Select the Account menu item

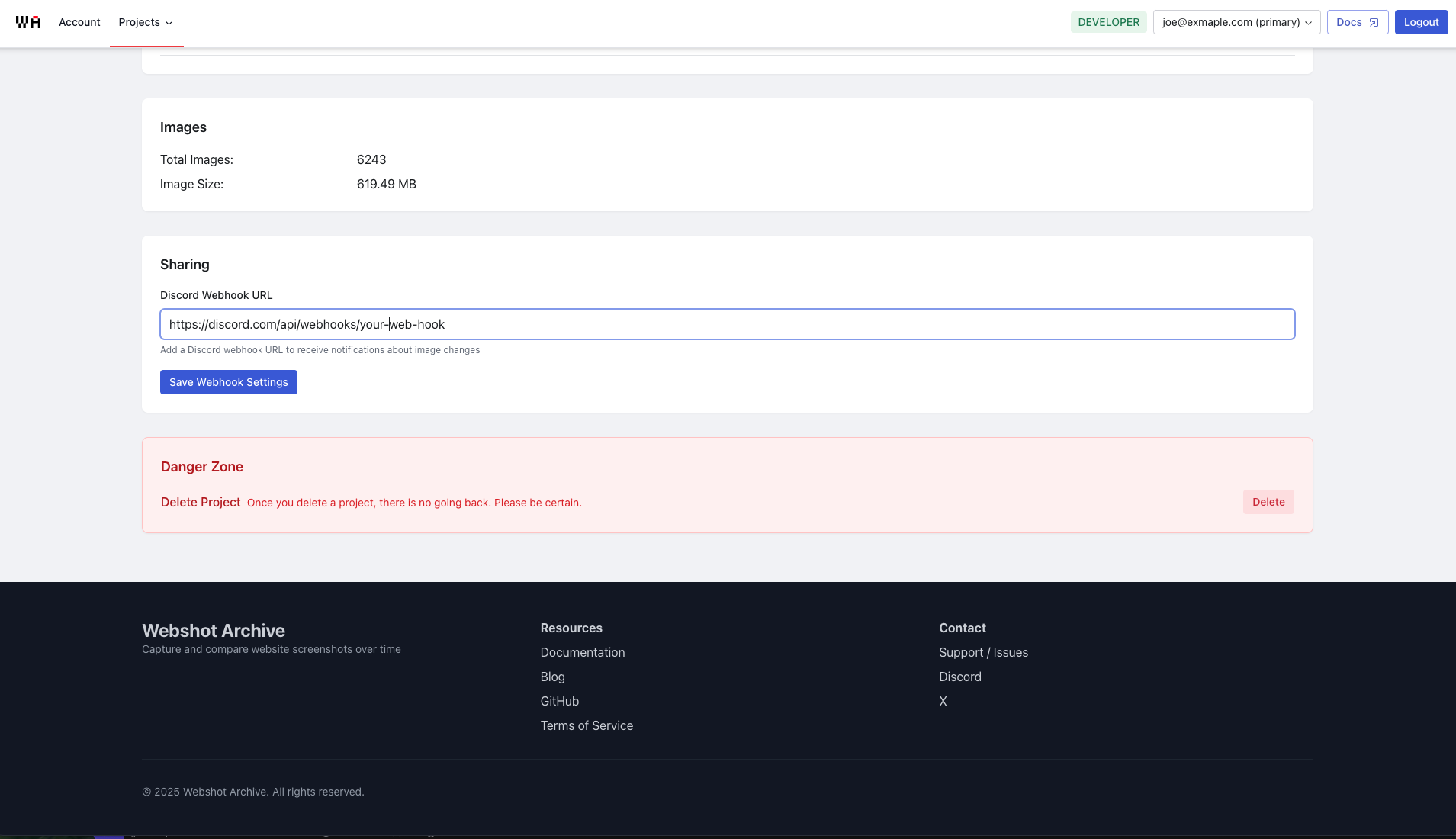point(79,22)
